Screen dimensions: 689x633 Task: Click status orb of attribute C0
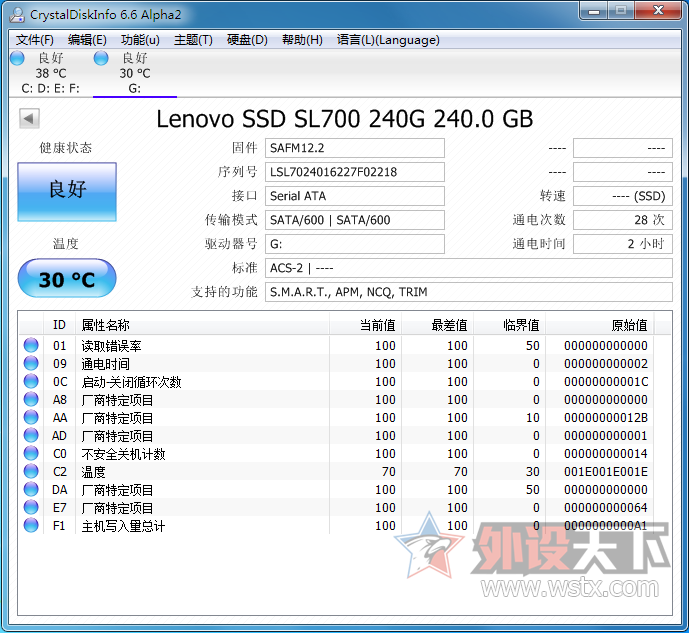coord(31,453)
